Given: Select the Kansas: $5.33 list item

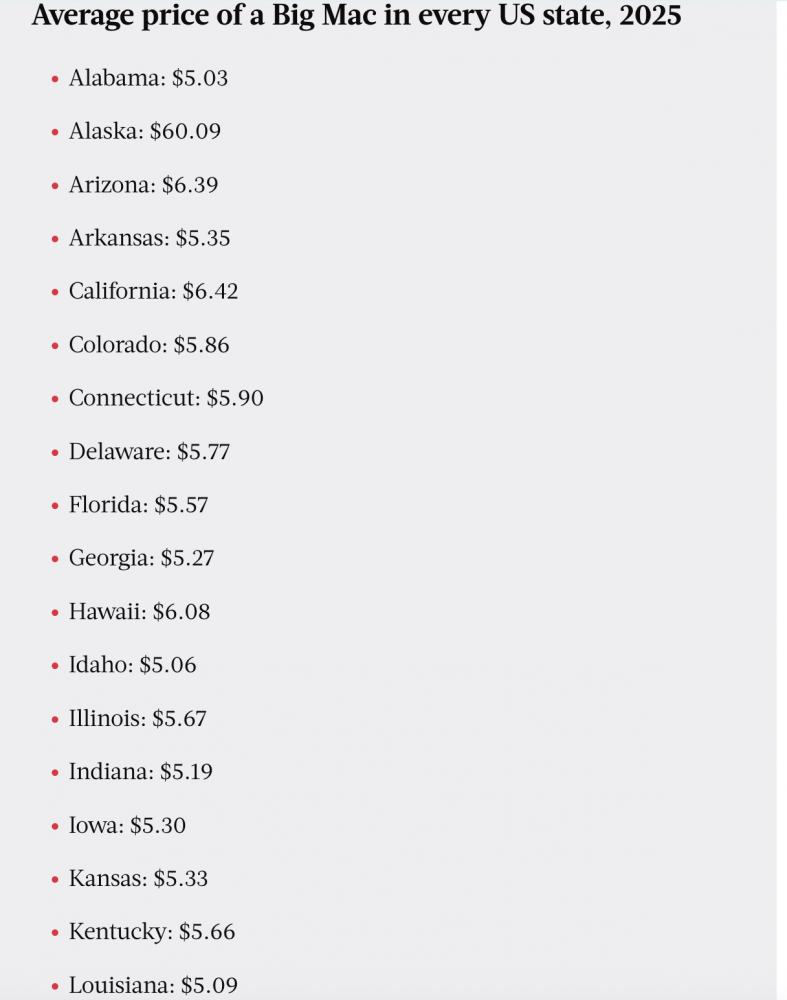Looking at the screenshot, I should pos(138,879).
